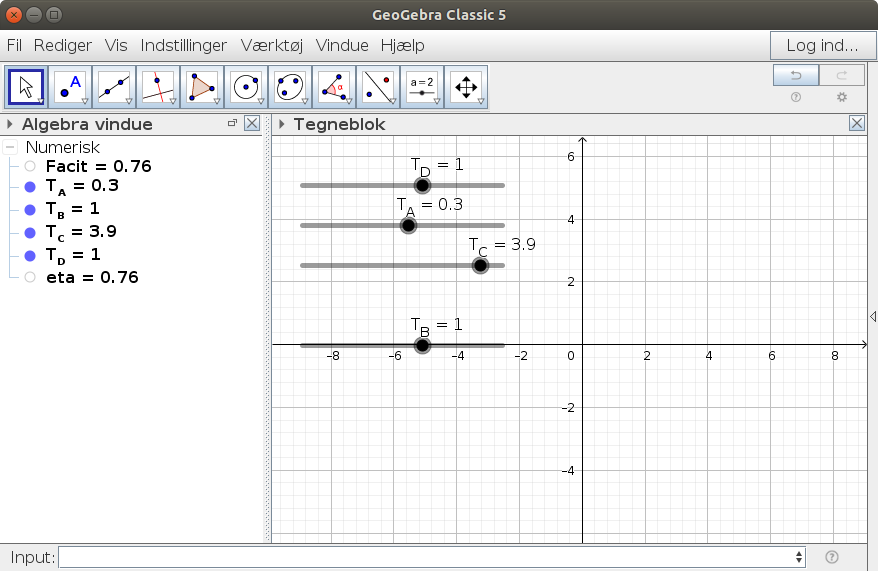Select the Angle tool

point(334,87)
